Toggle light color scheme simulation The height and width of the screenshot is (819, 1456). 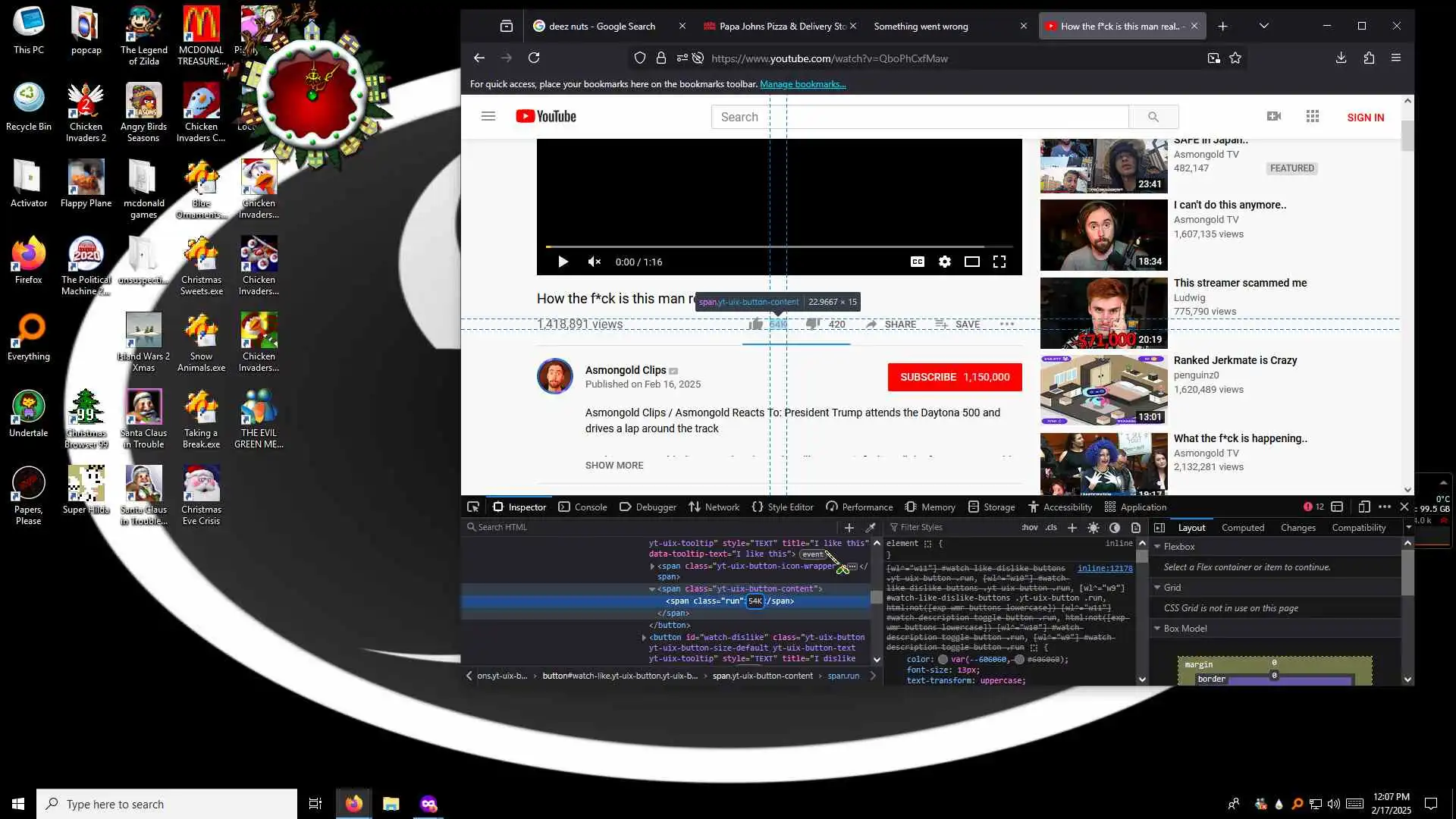point(1093,528)
